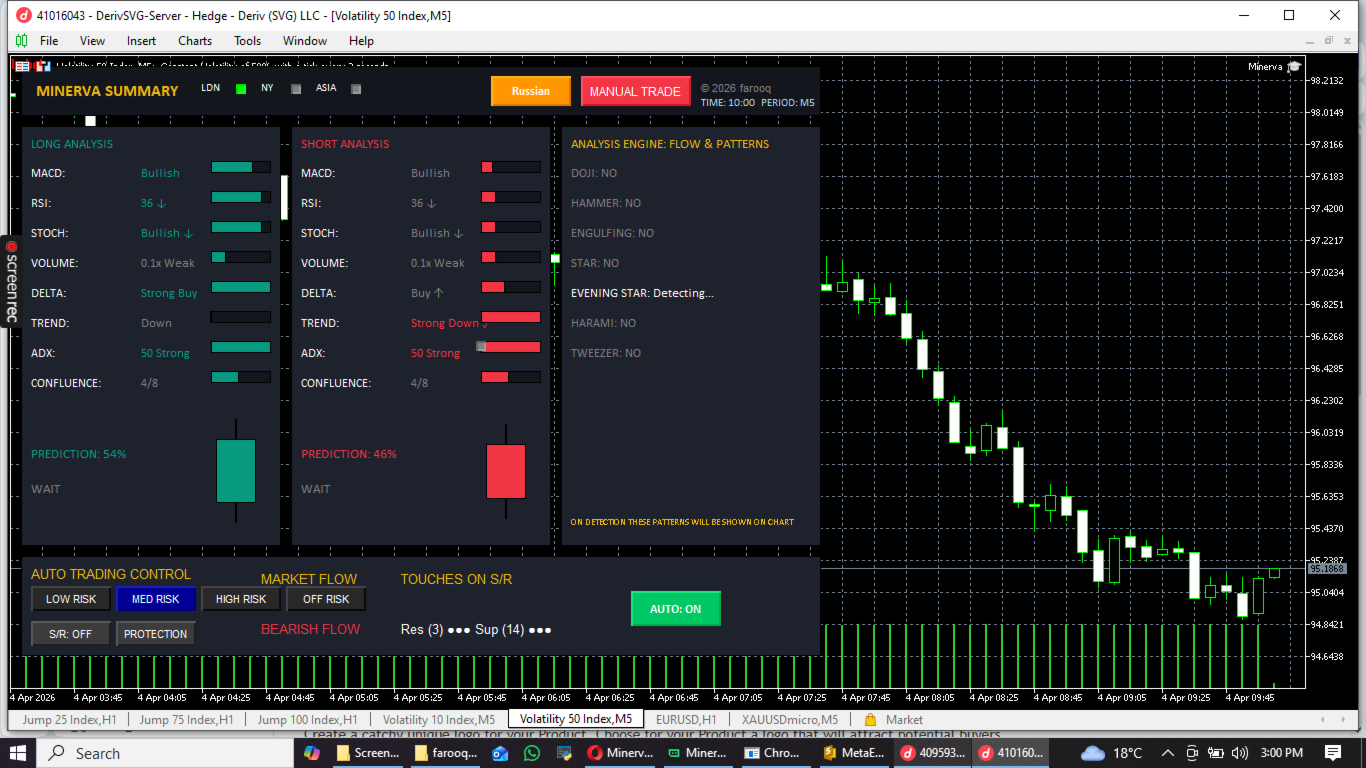This screenshot has width=1366, height=768.
Task: Select the OFF RISK option
Action: click(x=326, y=599)
